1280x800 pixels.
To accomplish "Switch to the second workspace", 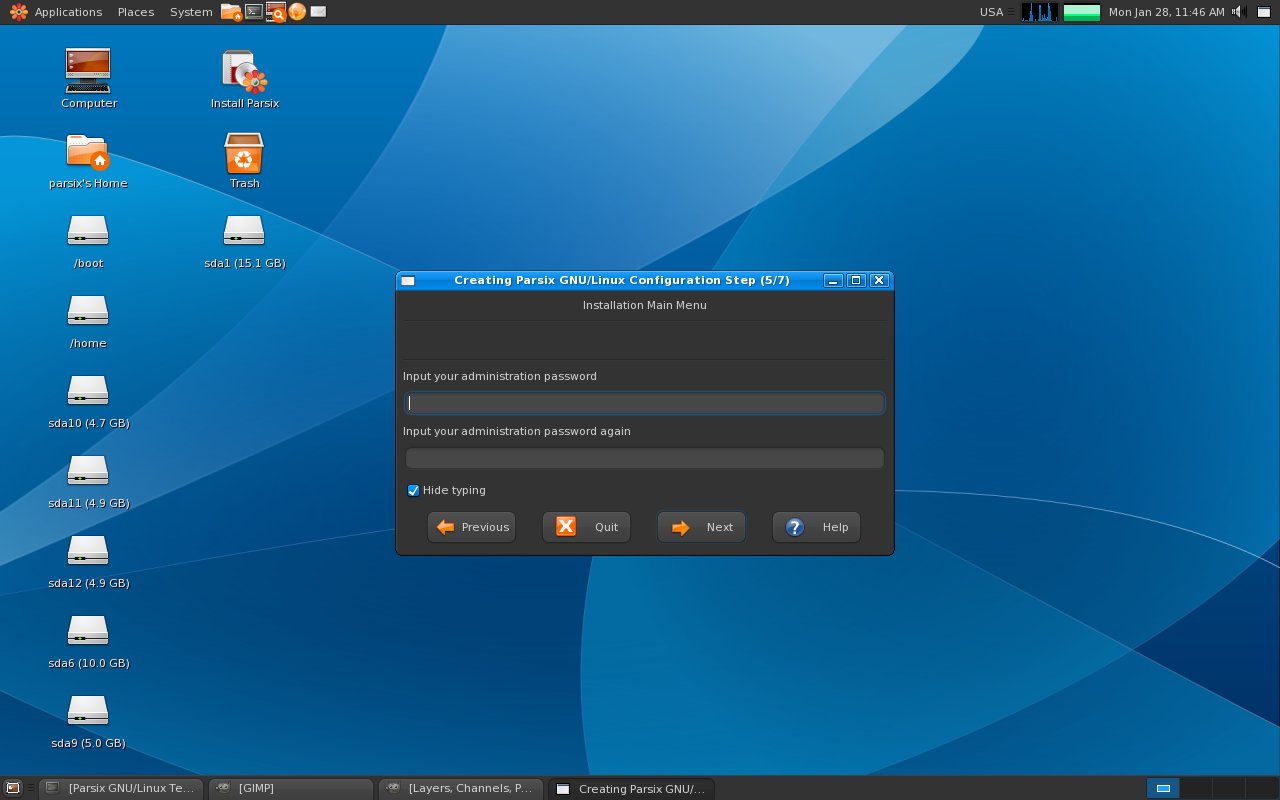I will pyautogui.click(x=1195, y=788).
